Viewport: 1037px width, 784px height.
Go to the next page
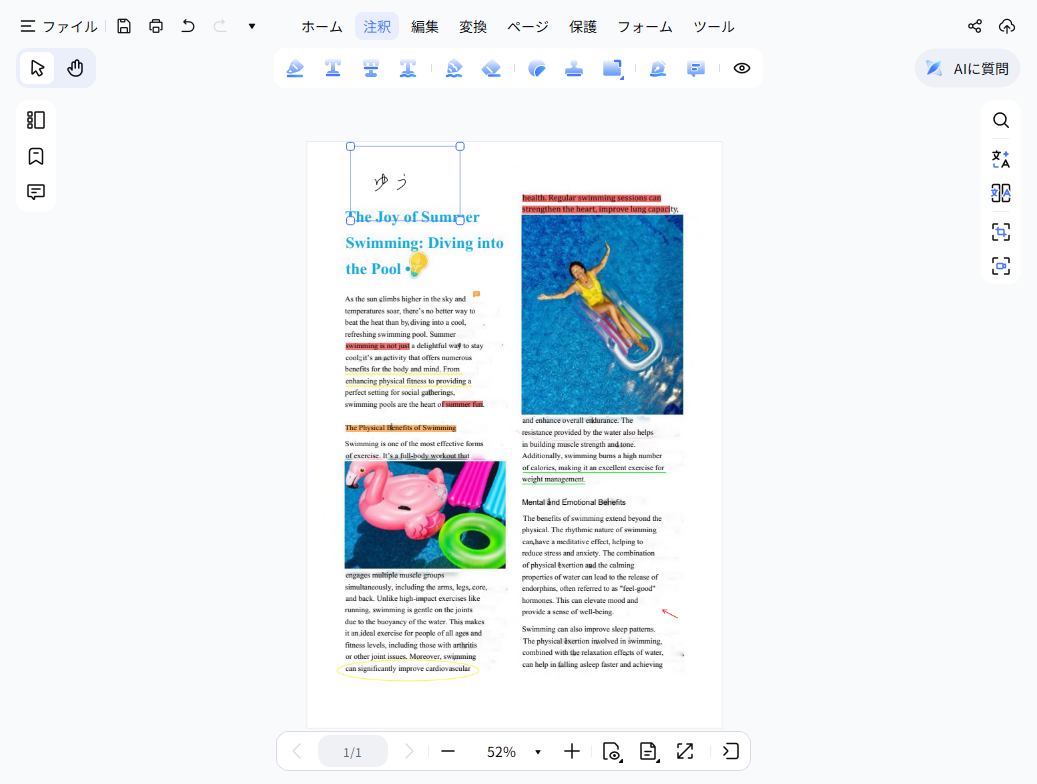(x=409, y=752)
